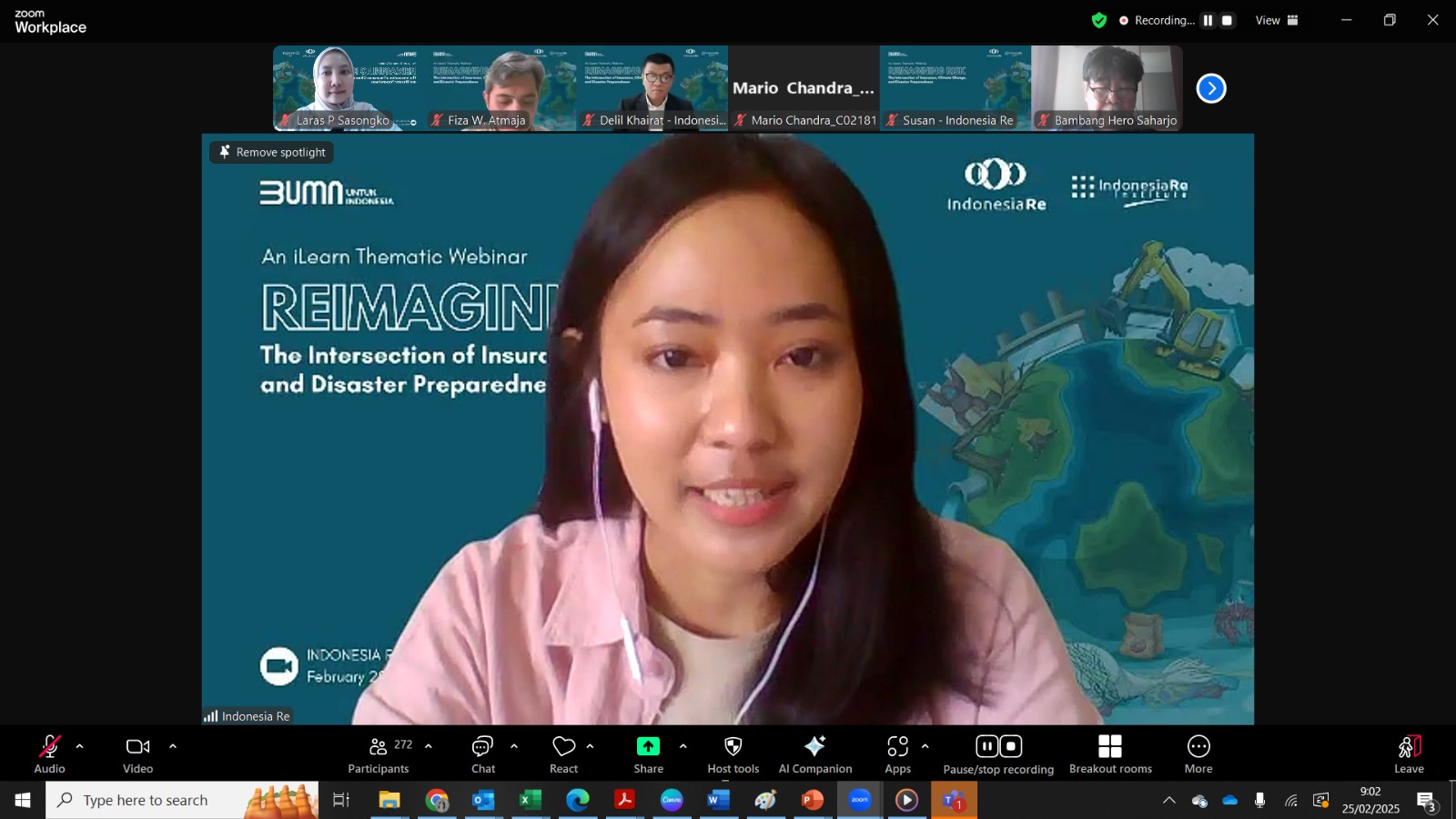Click the encryption green shield icon
Image resolution: width=1456 pixels, height=819 pixels.
tap(1099, 20)
